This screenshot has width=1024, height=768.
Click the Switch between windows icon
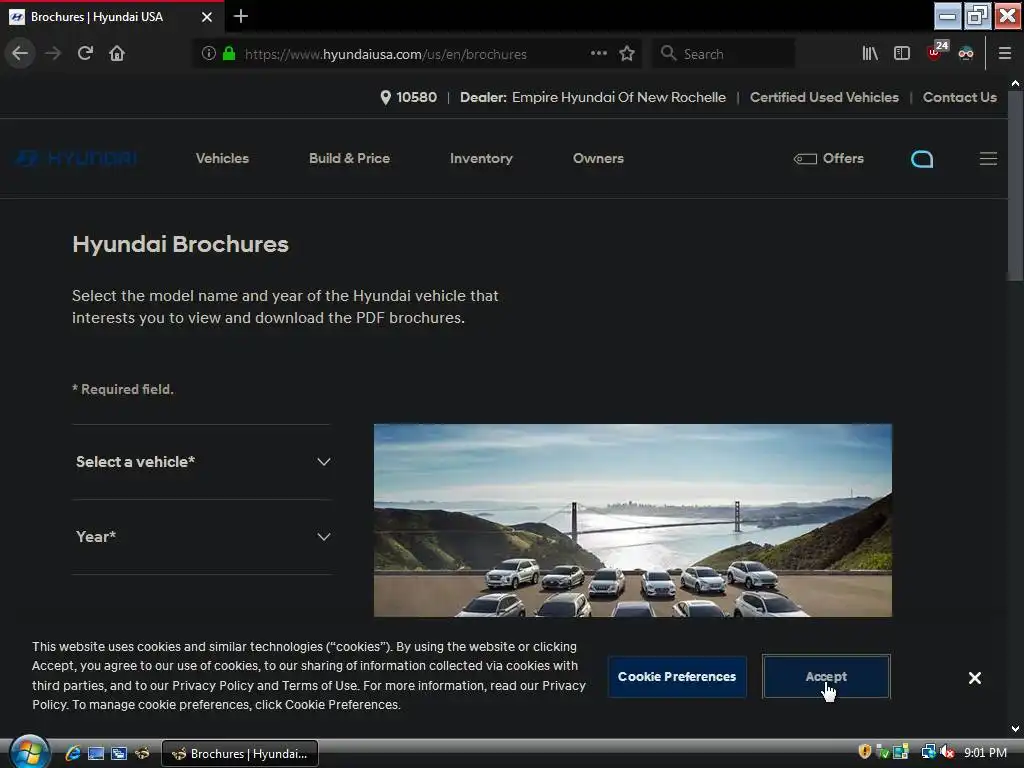[119, 753]
